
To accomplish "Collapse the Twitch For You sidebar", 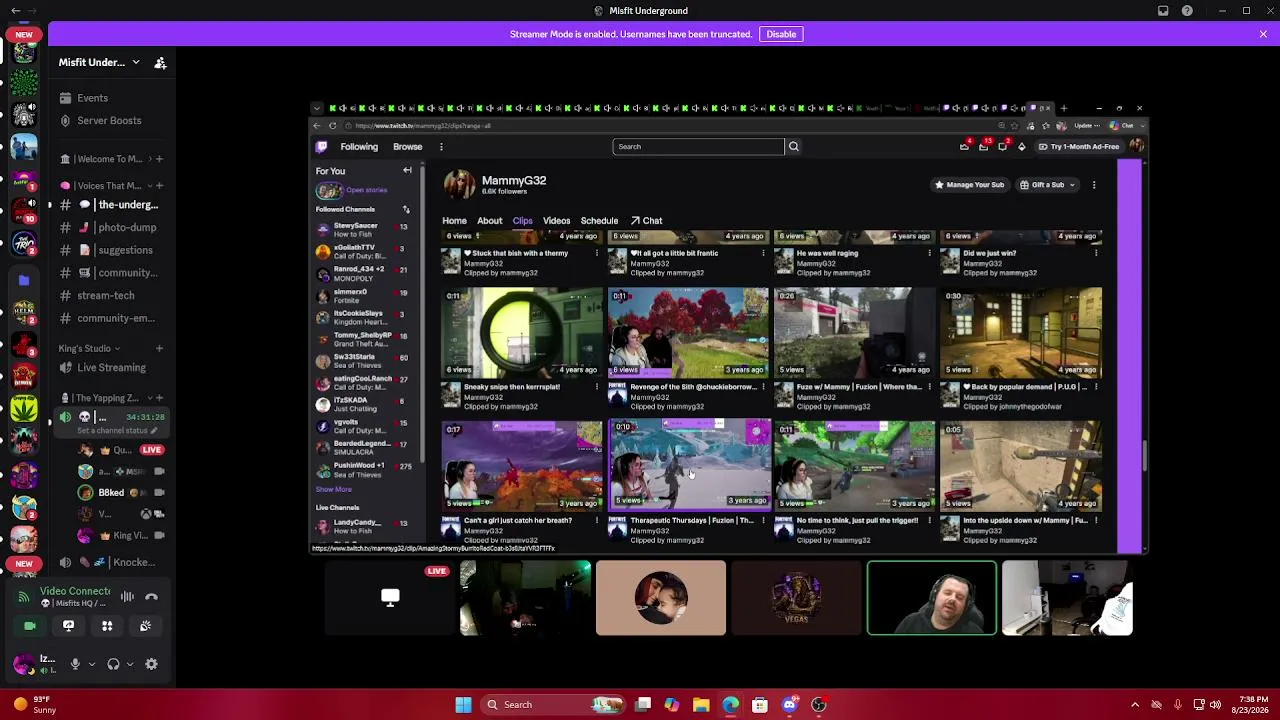I will [407, 171].
